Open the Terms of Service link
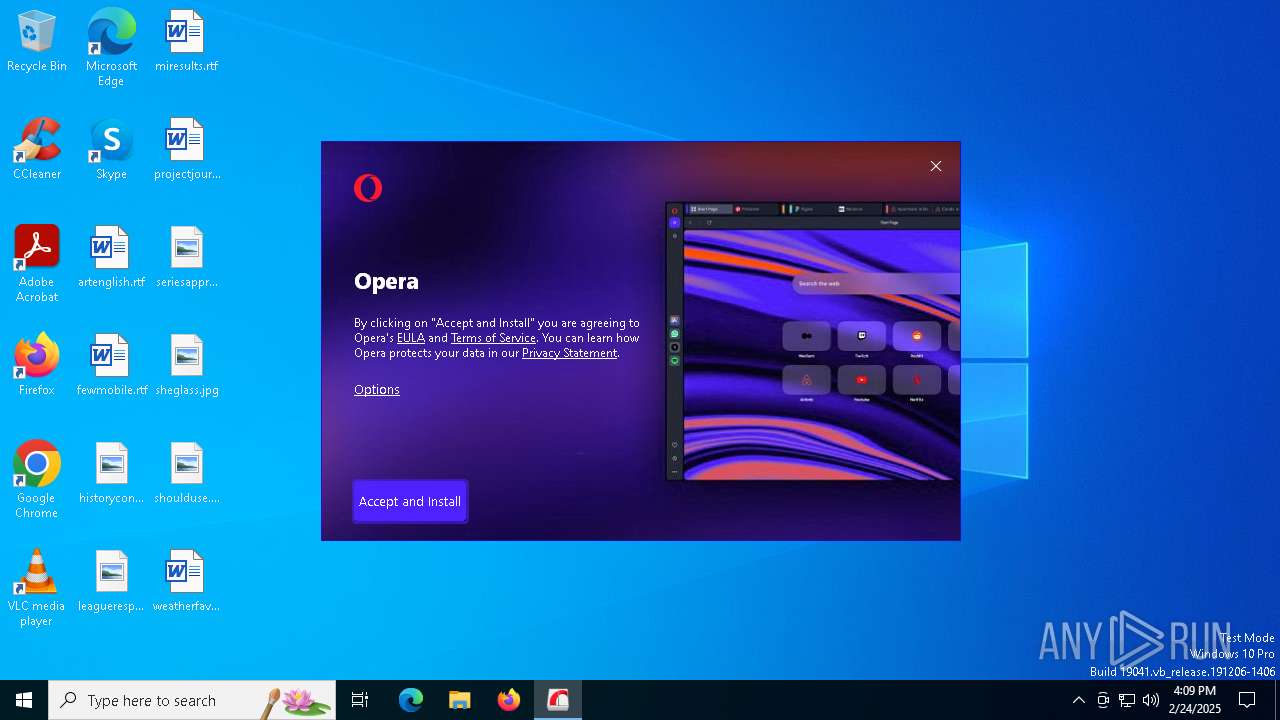The width and height of the screenshot is (1280, 720). tap(493, 338)
